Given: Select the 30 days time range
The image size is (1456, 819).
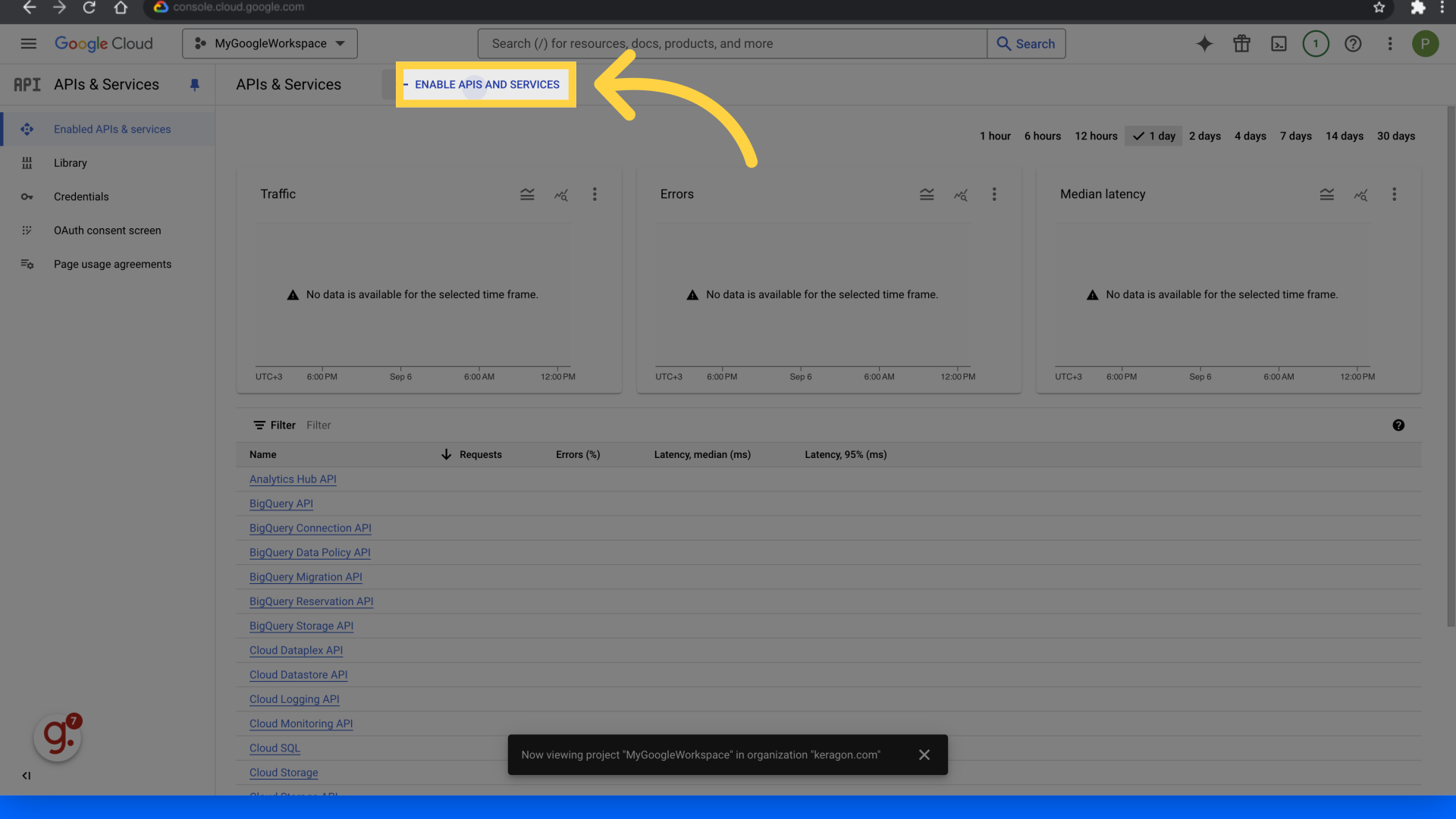Looking at the screenshot, I should click(x=1396, y=136).
